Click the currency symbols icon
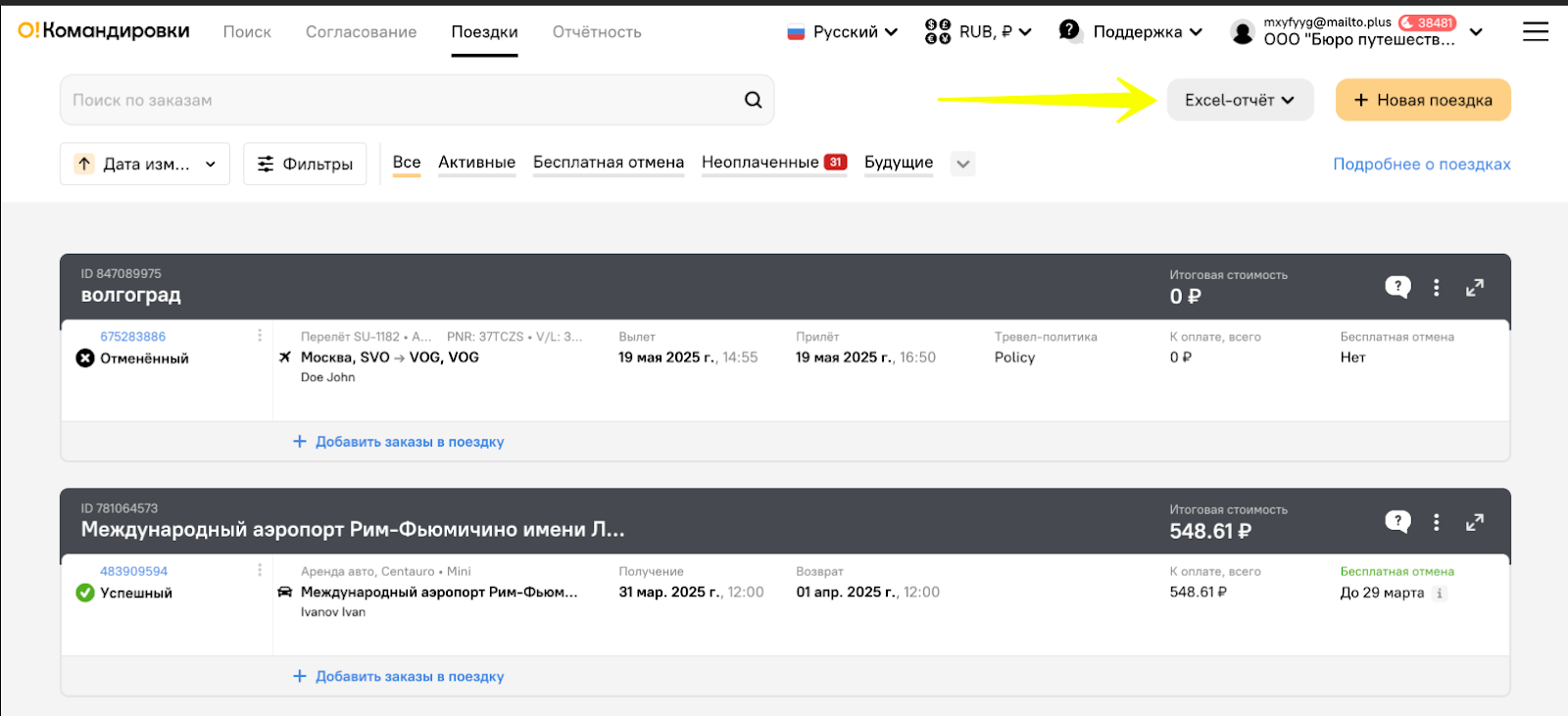The height and width of the screenshot is (716, 1568). (938, 31)
